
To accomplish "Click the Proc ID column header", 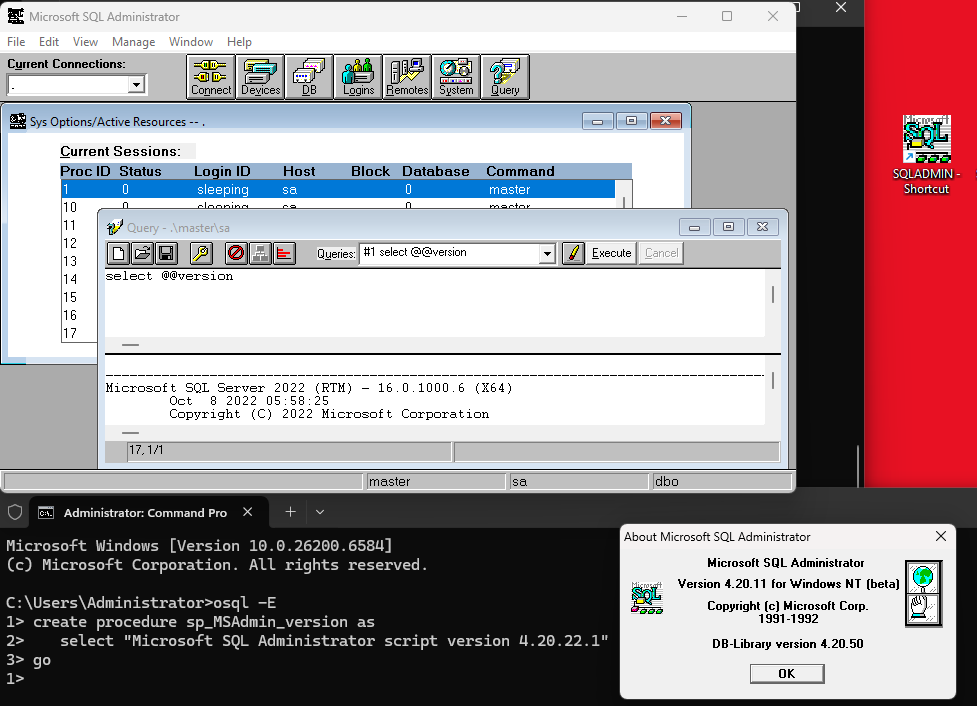I will coord(85,171).
